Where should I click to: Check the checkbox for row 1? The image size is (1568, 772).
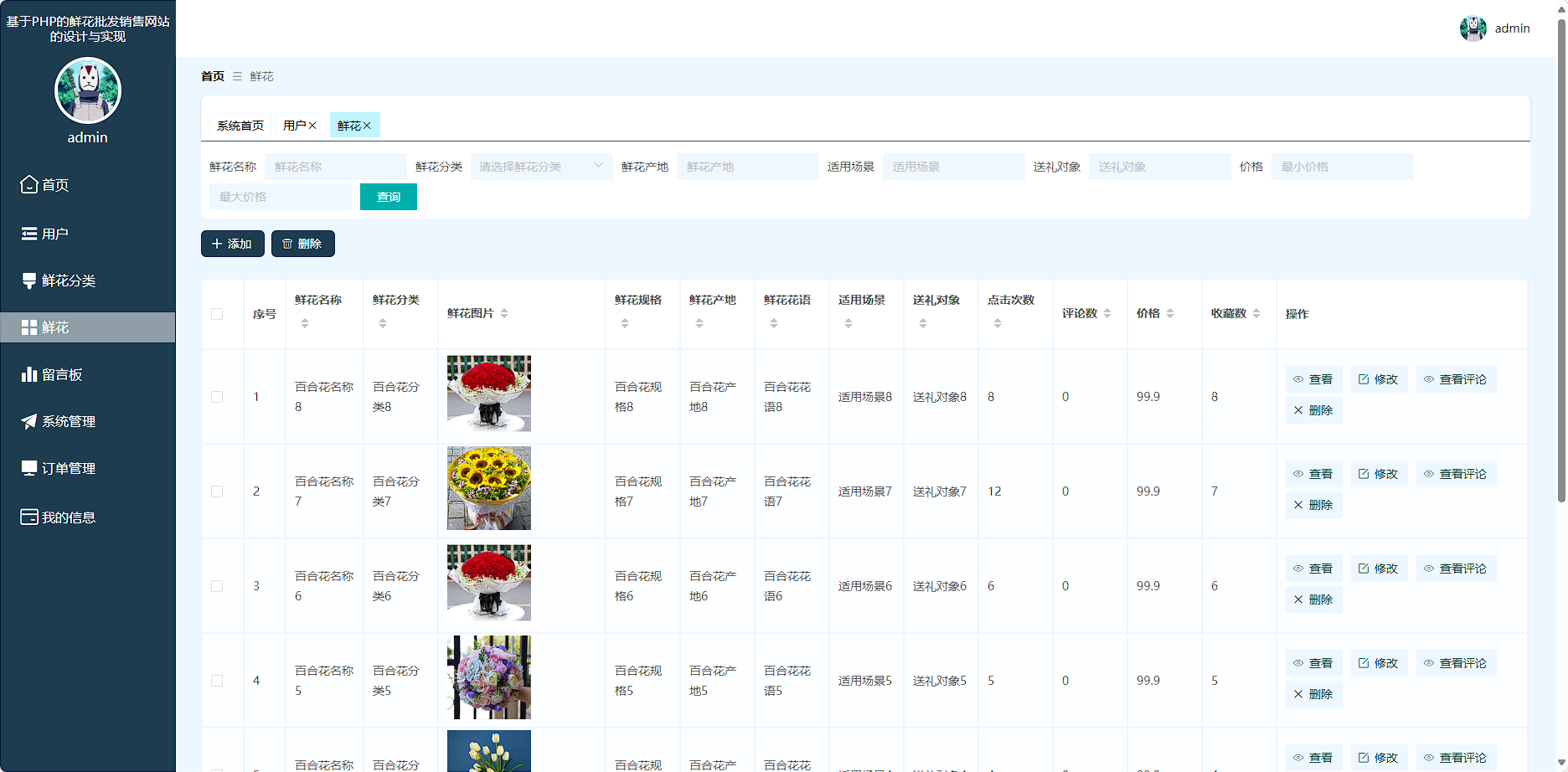[217, 397]
